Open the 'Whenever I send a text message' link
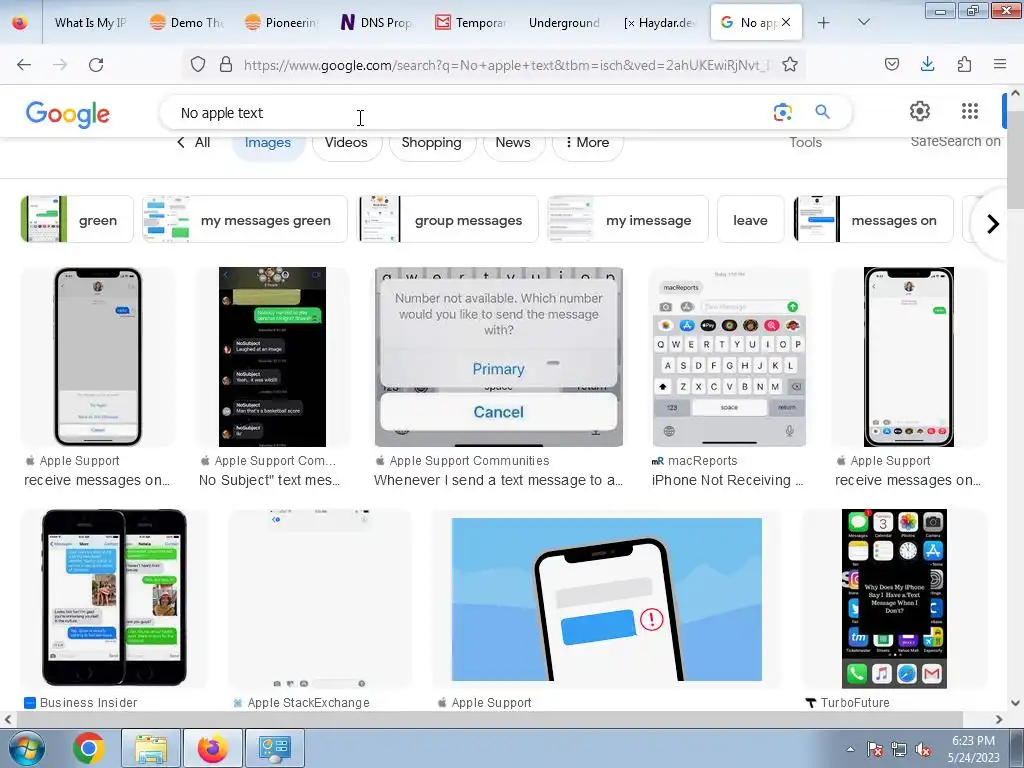This screenshot has width=1024, height=768. [498, 480]
